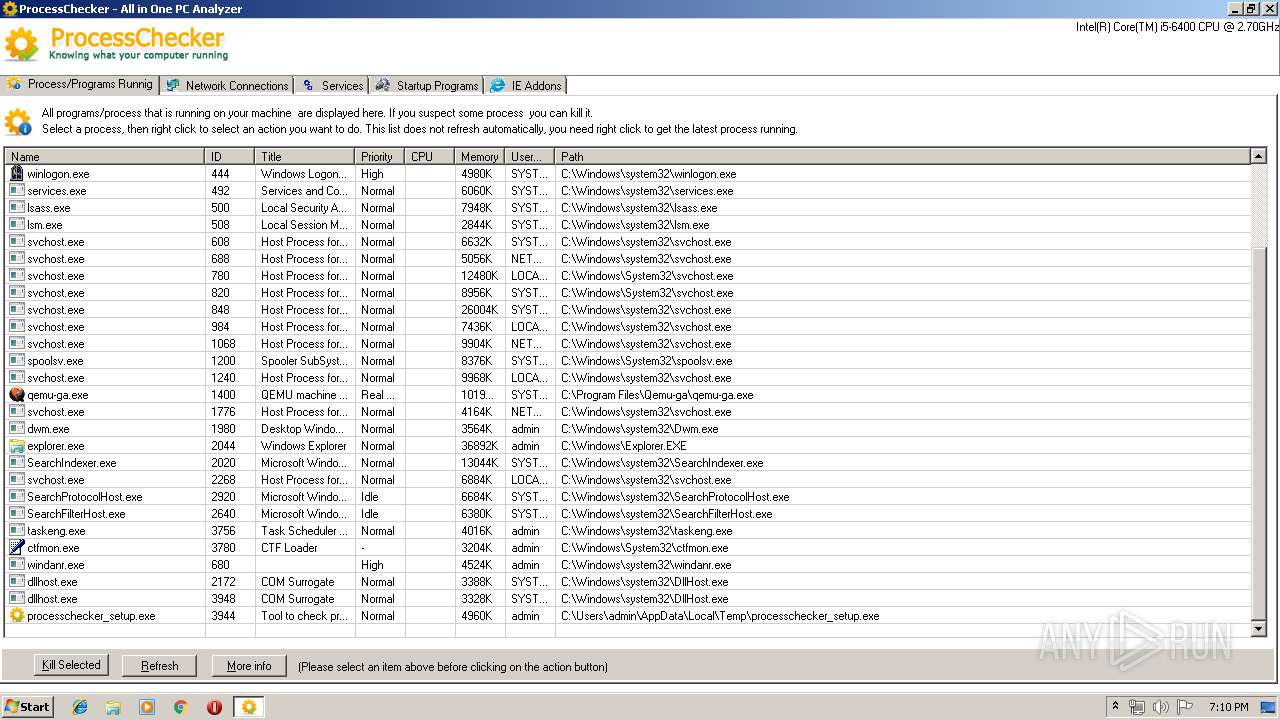Switch to Process/Programs Running tab
This screenshot has width=1280, height=720.
(80, 84)
